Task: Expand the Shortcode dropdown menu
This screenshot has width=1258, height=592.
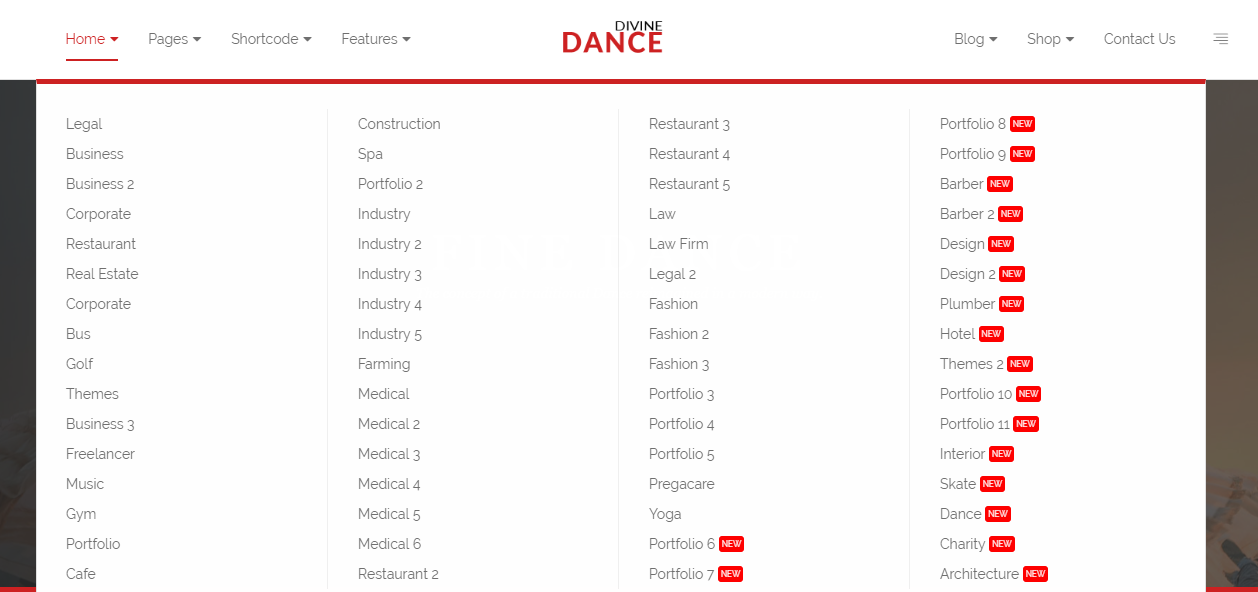Action: coord(271,39)
